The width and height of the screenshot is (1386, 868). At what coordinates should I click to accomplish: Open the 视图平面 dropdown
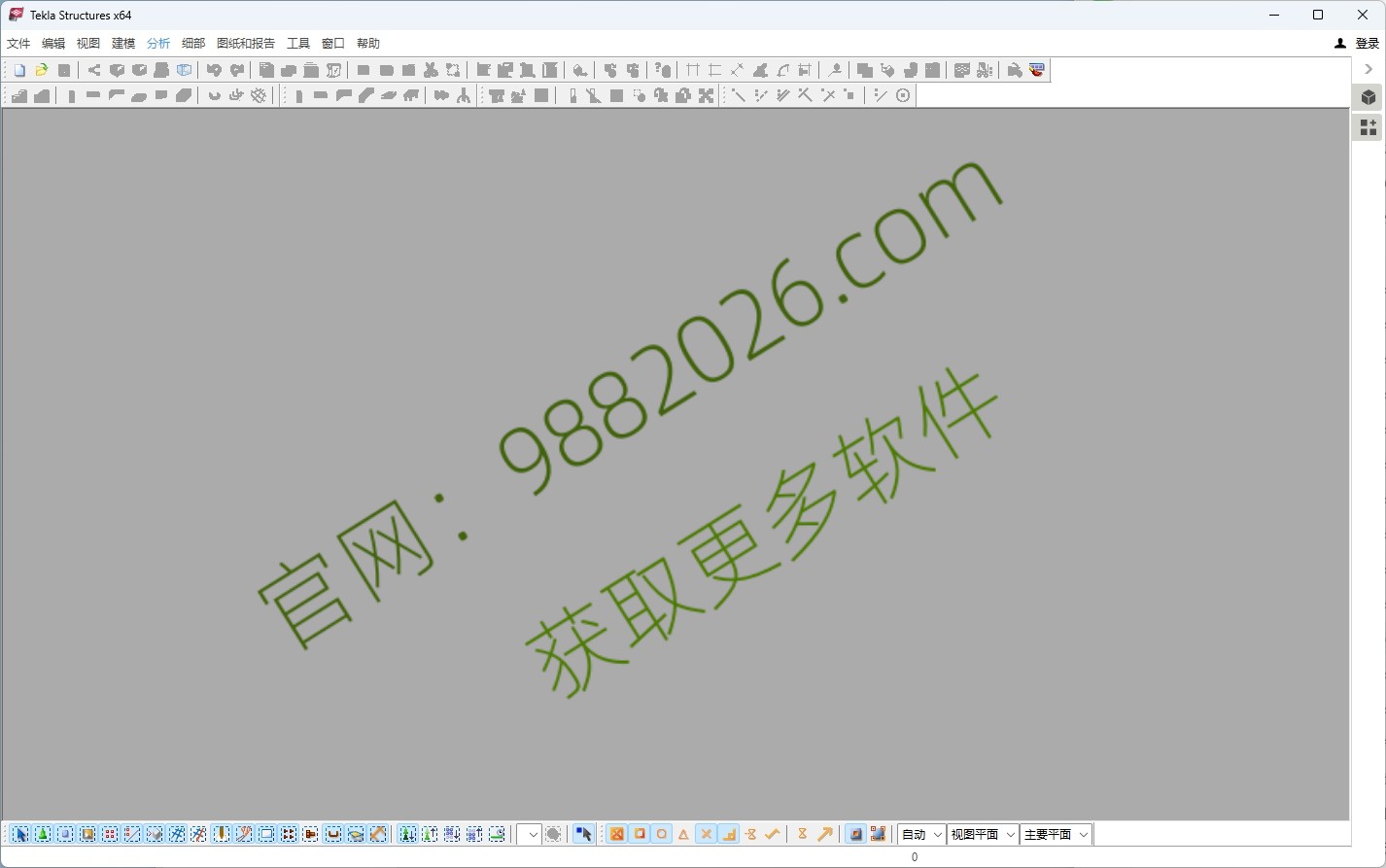(983, 834)
